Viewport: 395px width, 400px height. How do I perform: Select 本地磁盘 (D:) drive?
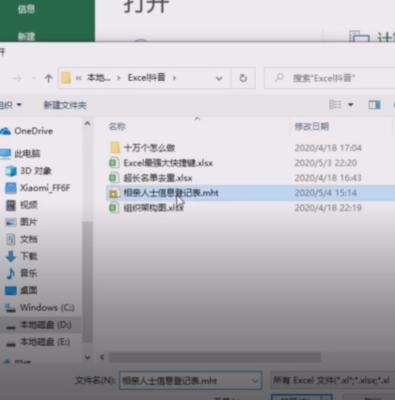tap(39, 325)
